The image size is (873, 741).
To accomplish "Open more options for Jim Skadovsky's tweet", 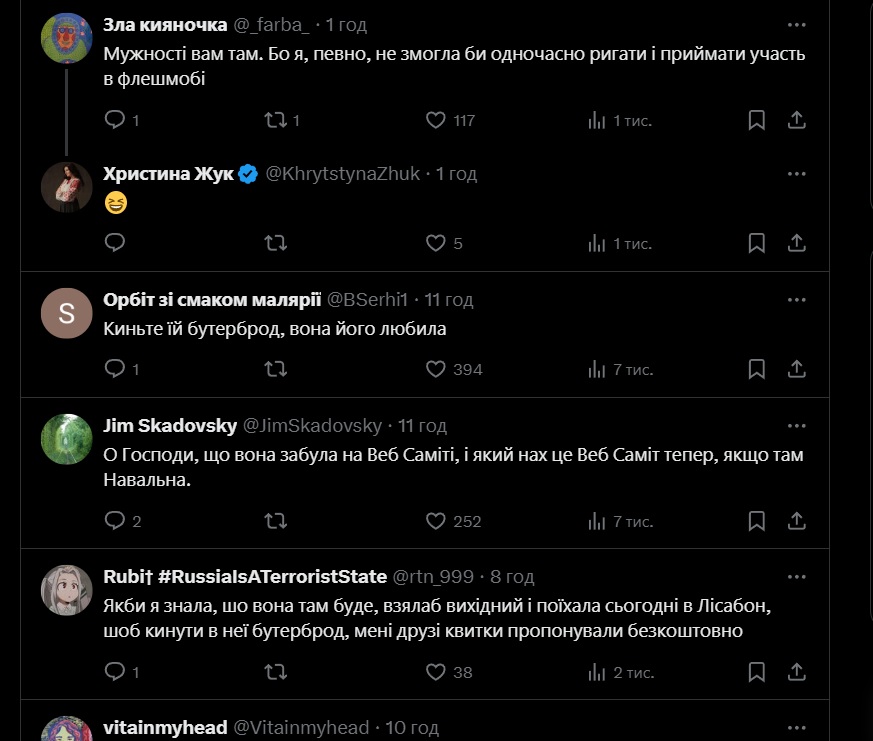I will 796,426.
